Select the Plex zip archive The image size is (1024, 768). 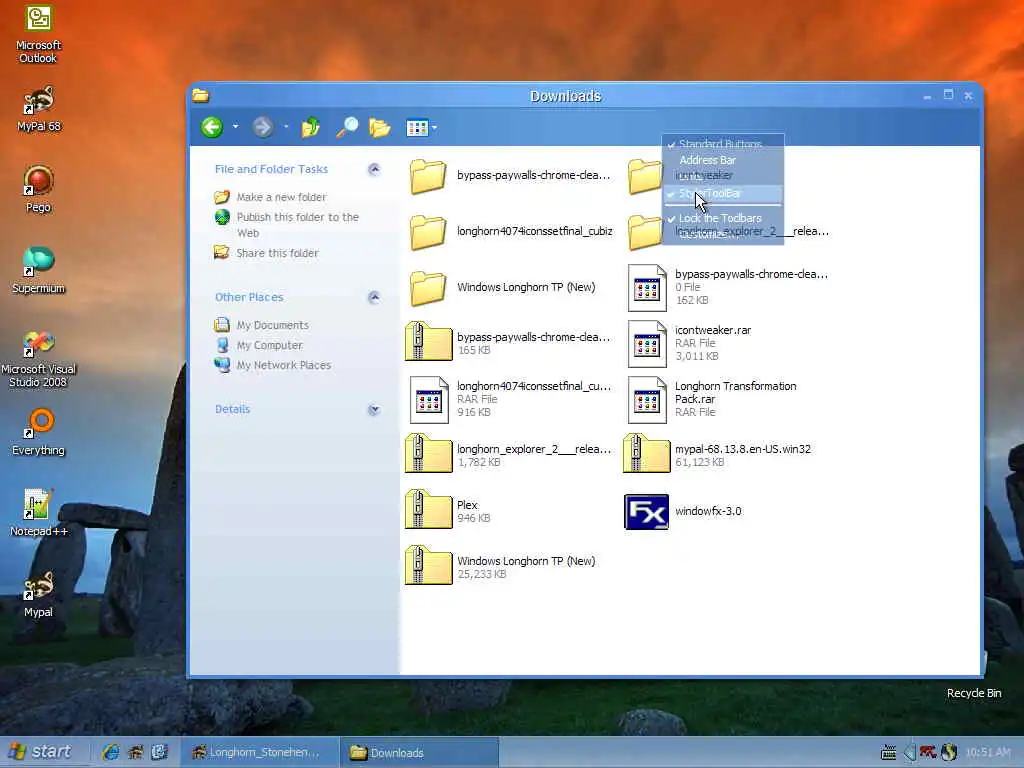[428, 511]
